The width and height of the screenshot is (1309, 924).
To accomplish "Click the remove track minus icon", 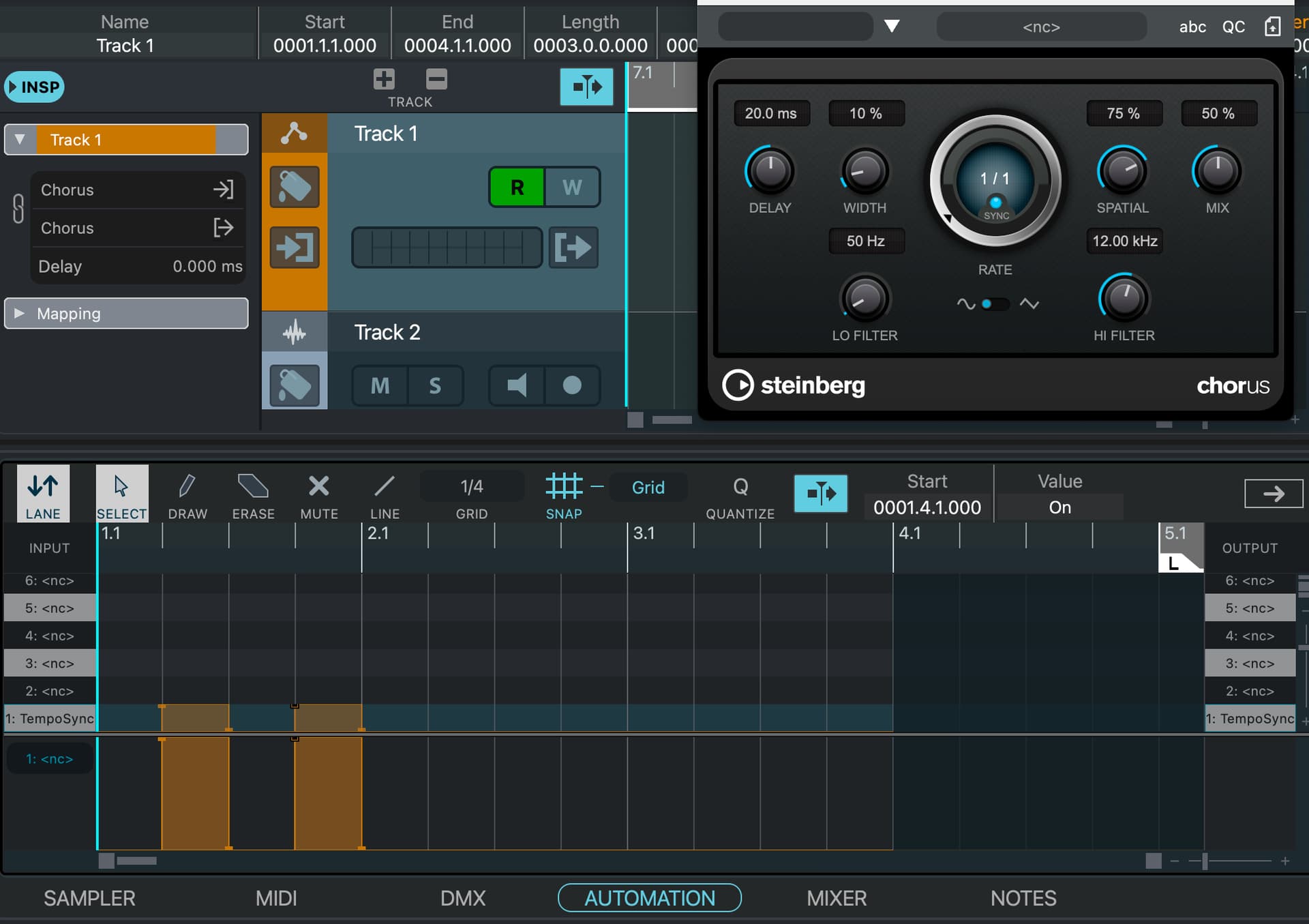I will (x=436, y=80).
